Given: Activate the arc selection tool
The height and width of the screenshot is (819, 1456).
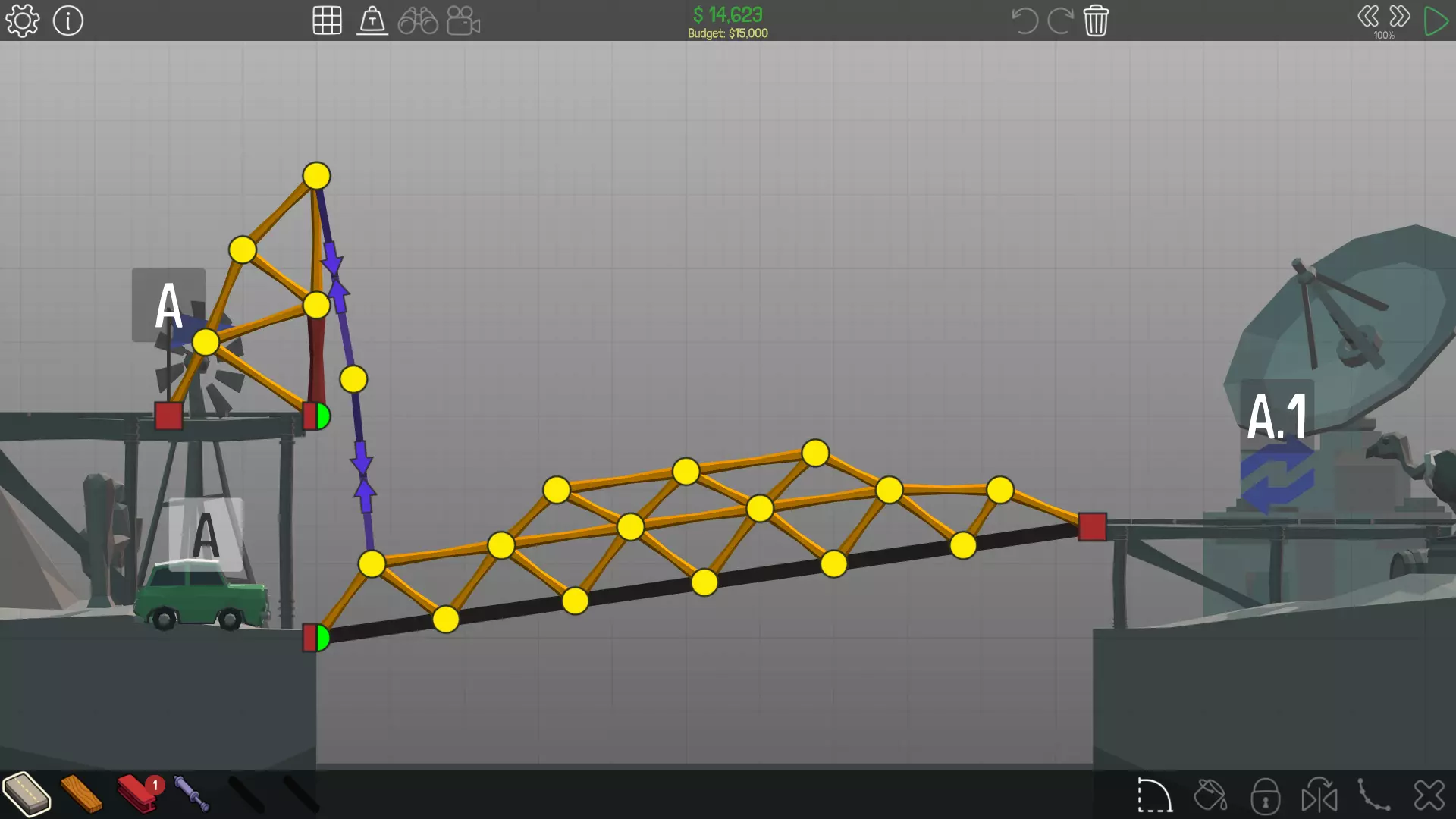Looking at the screenshot, I should 1155,795.
